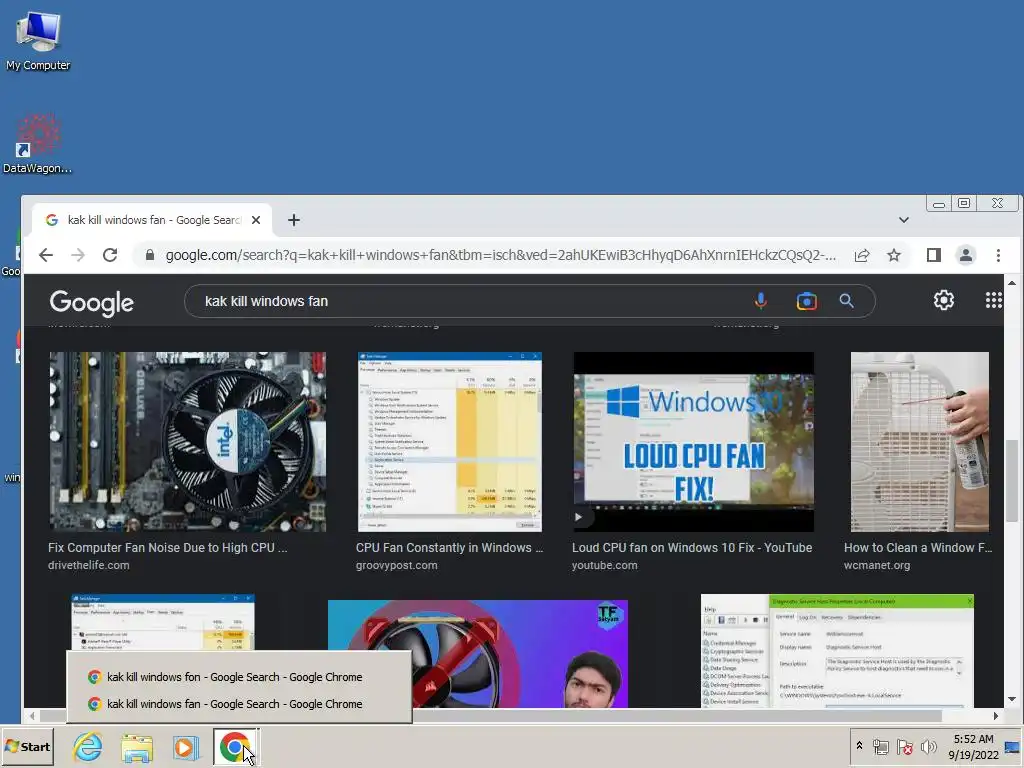Click 'Fix Computer Fan Noise Due to High CPU' link
Viewport: 1024px width, 768px height.
tap(167, 548)
